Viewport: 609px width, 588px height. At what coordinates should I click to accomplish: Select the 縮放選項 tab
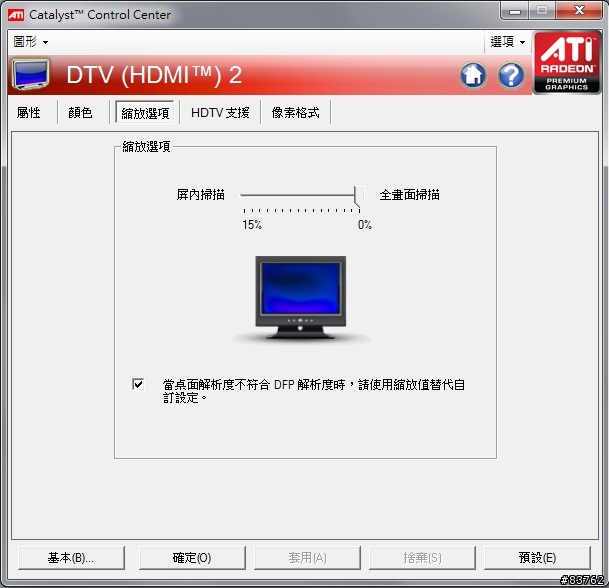[145, 113]
